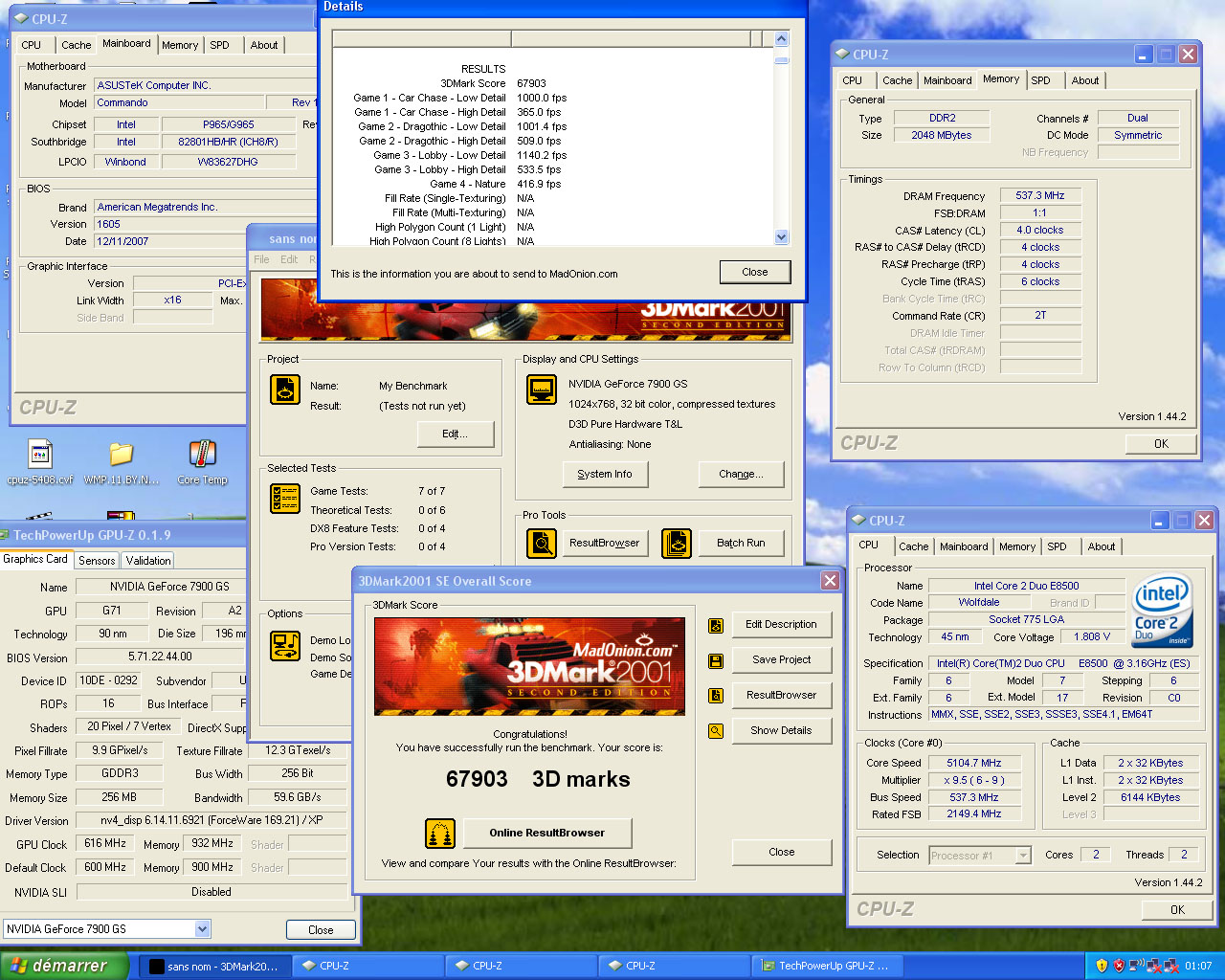The width and height of the screenshot is (1225, 980).
Task: Click the Pro Tools ResultBrowser icon
Action: 542,544
